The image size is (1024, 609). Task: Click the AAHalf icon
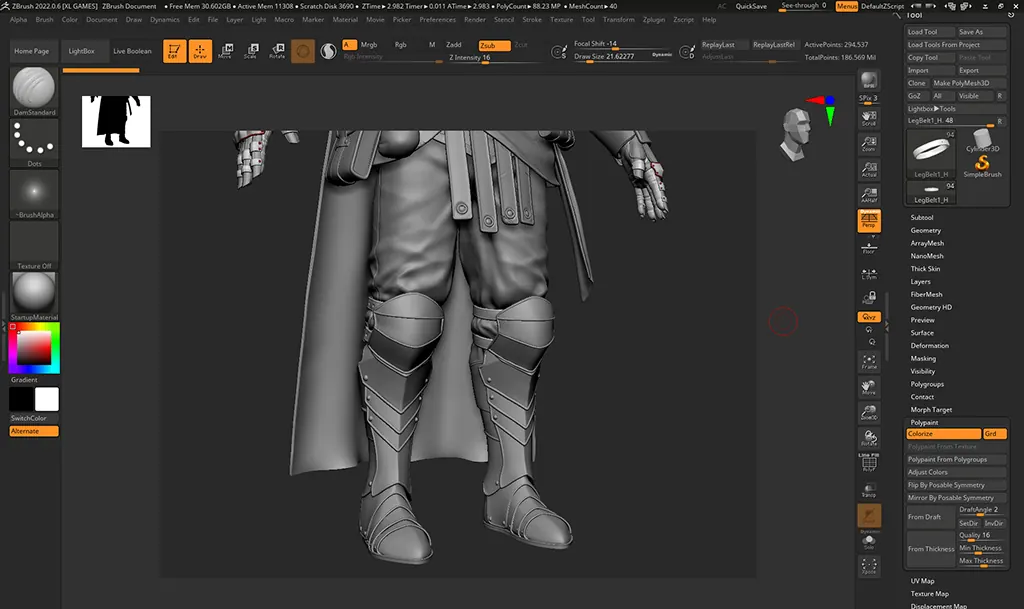tap(869, 195)
